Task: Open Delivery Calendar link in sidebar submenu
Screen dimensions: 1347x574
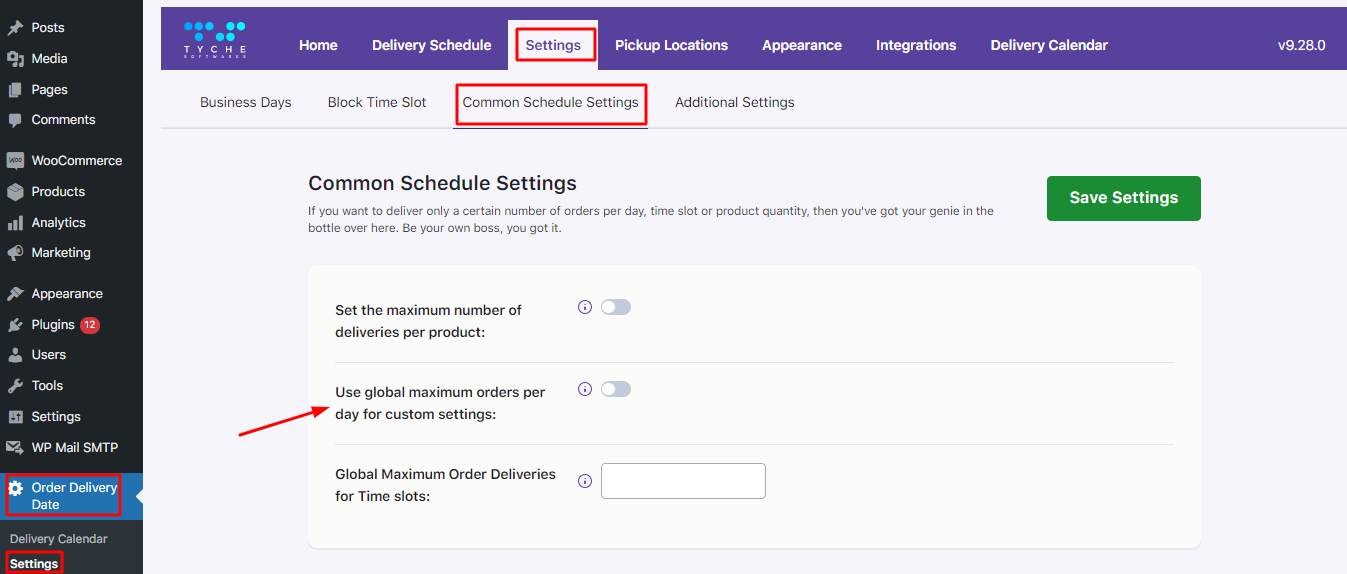Action: 59,539
